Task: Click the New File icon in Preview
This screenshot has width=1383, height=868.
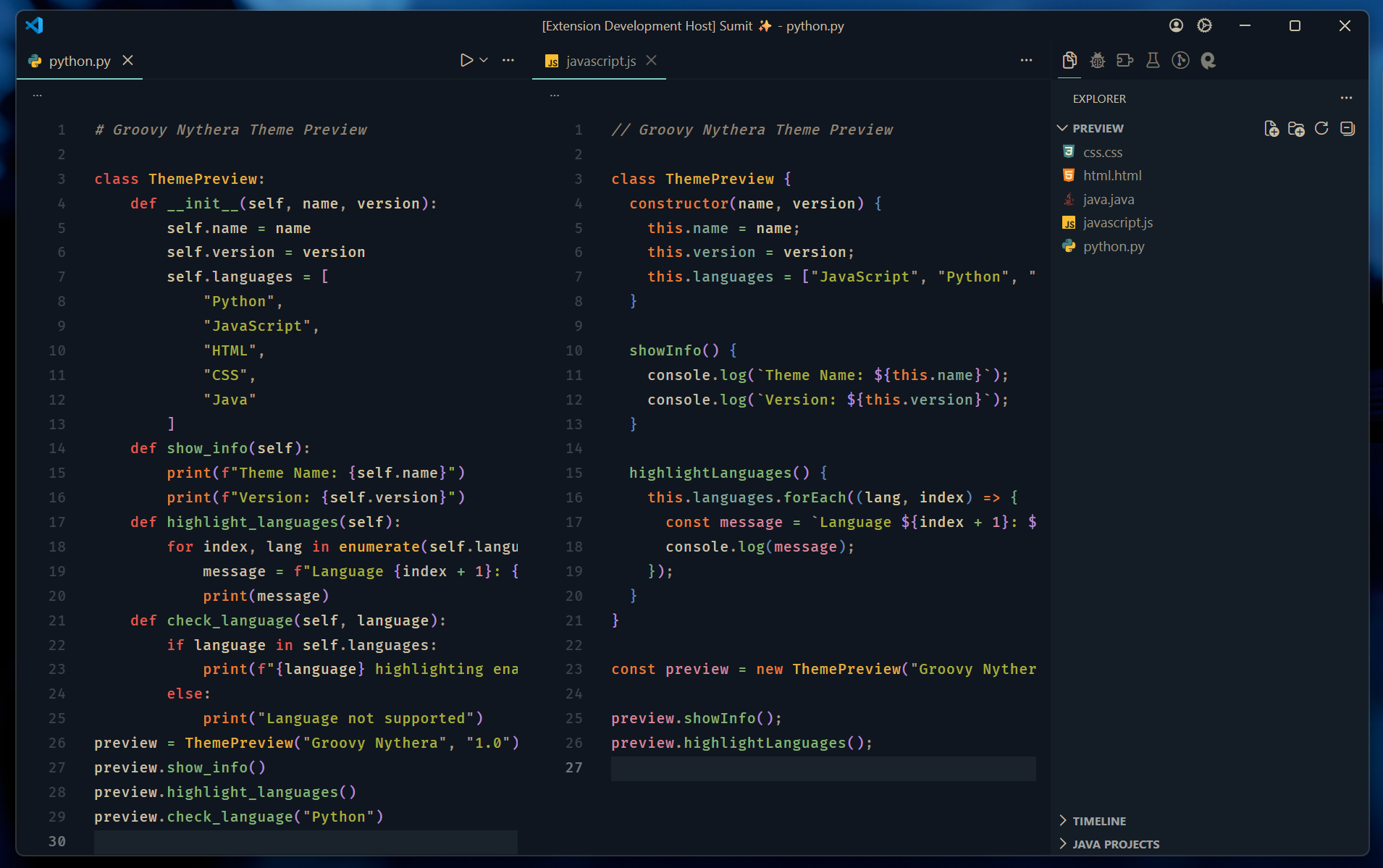Action: point(1271,129)
